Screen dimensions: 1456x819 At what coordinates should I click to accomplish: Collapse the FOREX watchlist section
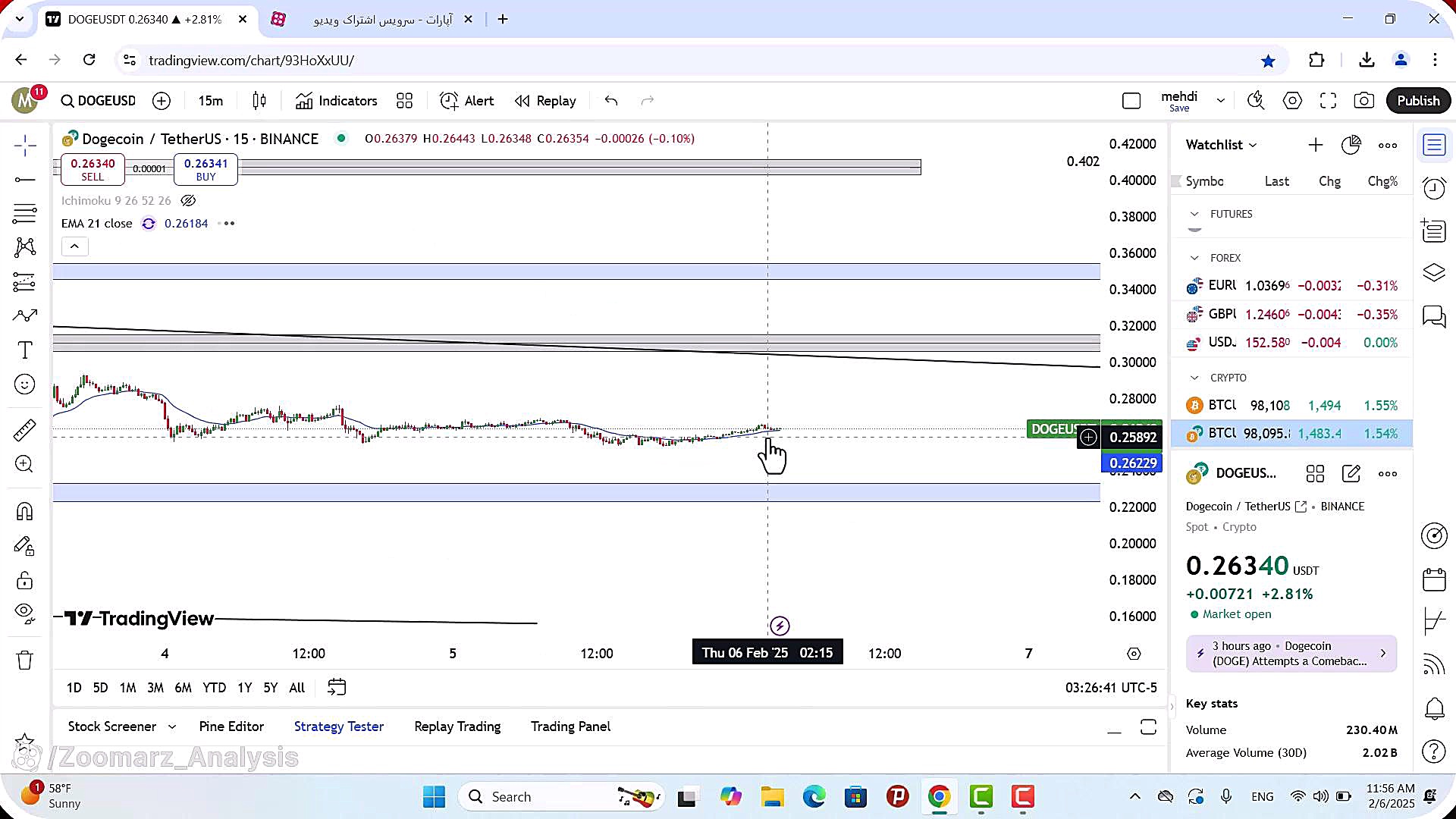1194,259
